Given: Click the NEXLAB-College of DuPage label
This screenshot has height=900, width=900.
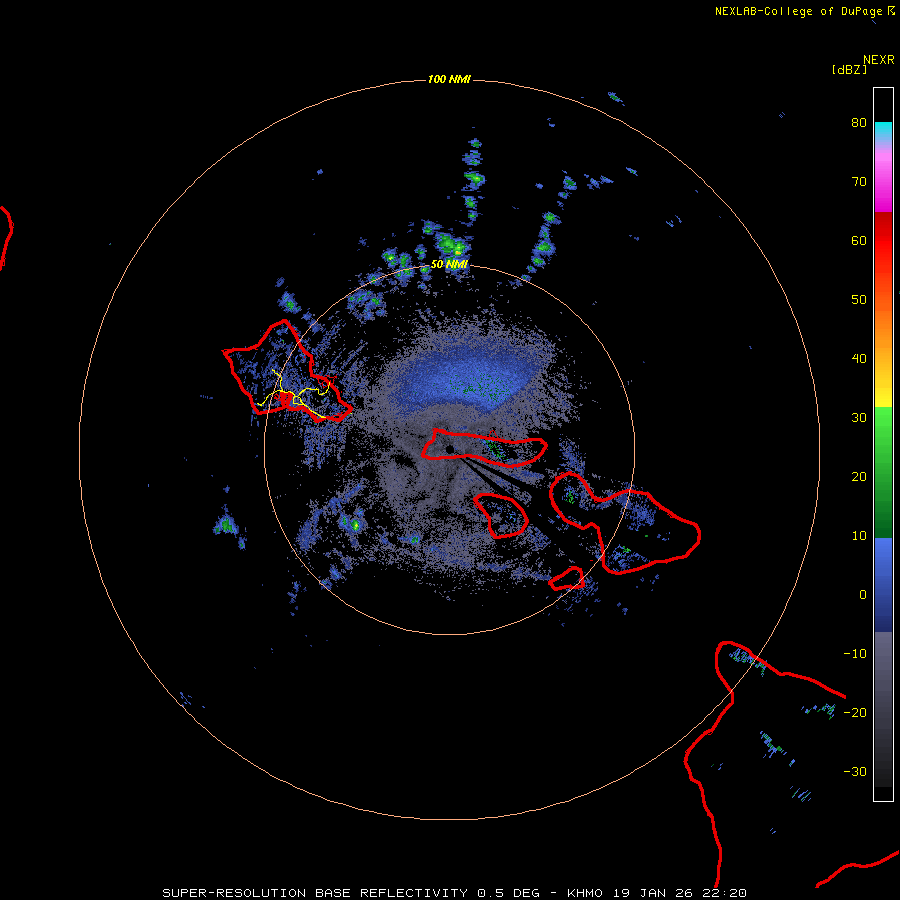Looking at the screenshot, I should (x=798, y=11).
